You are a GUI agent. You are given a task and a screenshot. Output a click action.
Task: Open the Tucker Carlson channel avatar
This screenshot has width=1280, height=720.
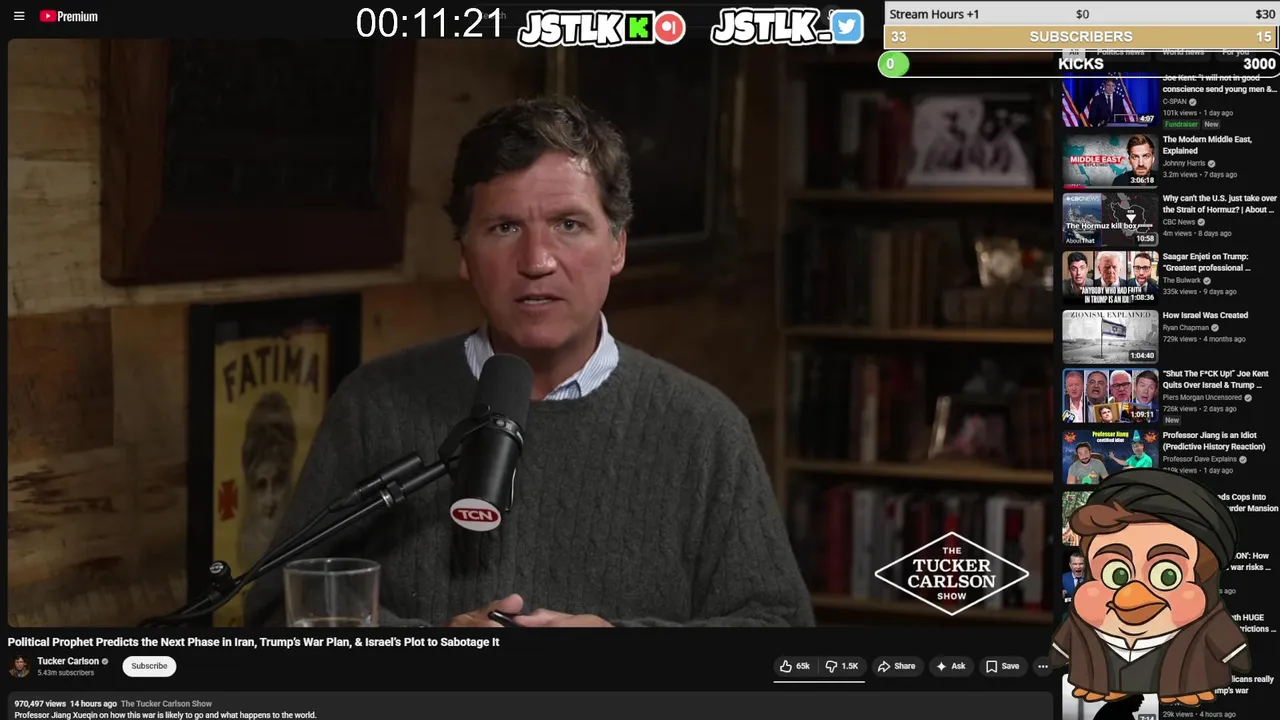pos(19,666)
